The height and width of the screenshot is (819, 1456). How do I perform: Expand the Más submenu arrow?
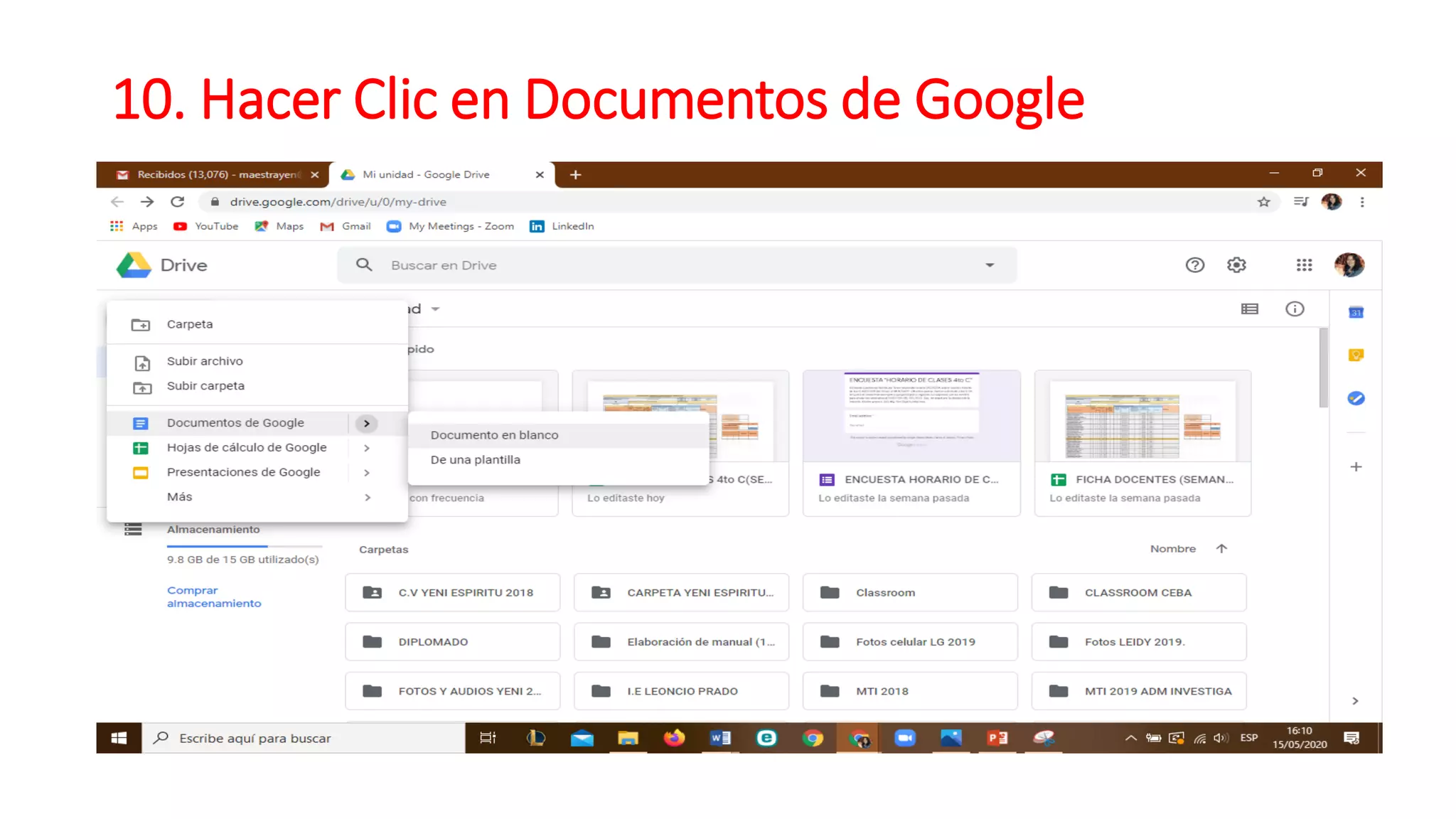(367, 497)
